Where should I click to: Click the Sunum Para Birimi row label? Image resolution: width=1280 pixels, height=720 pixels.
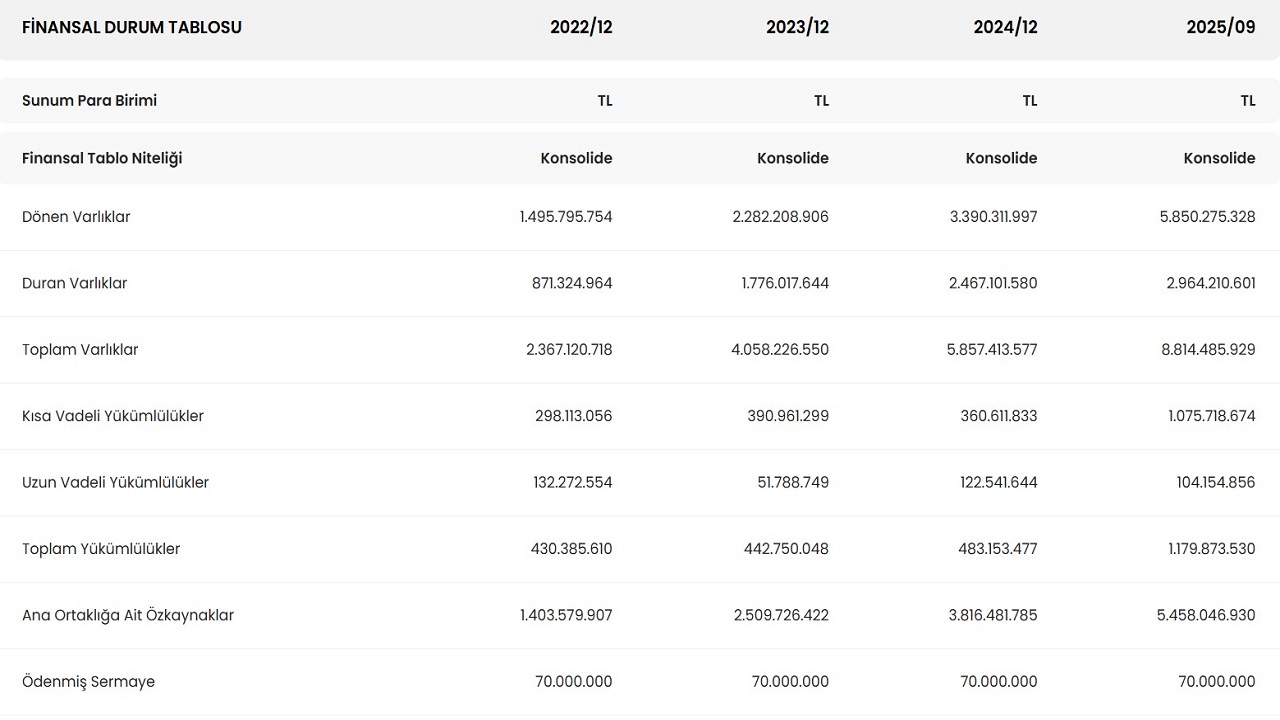pyautogui.click(x=89, y=100)
